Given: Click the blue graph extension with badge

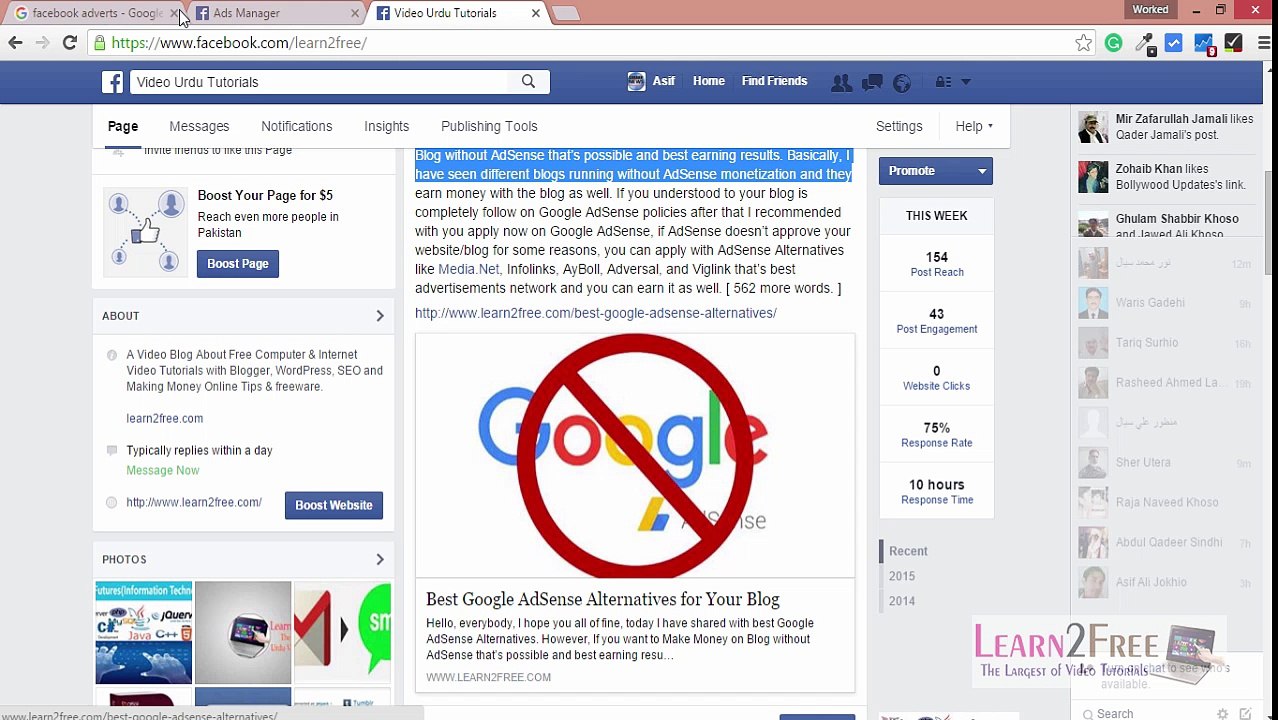Looking at the screenshot, I should [x=1204, y=43].
